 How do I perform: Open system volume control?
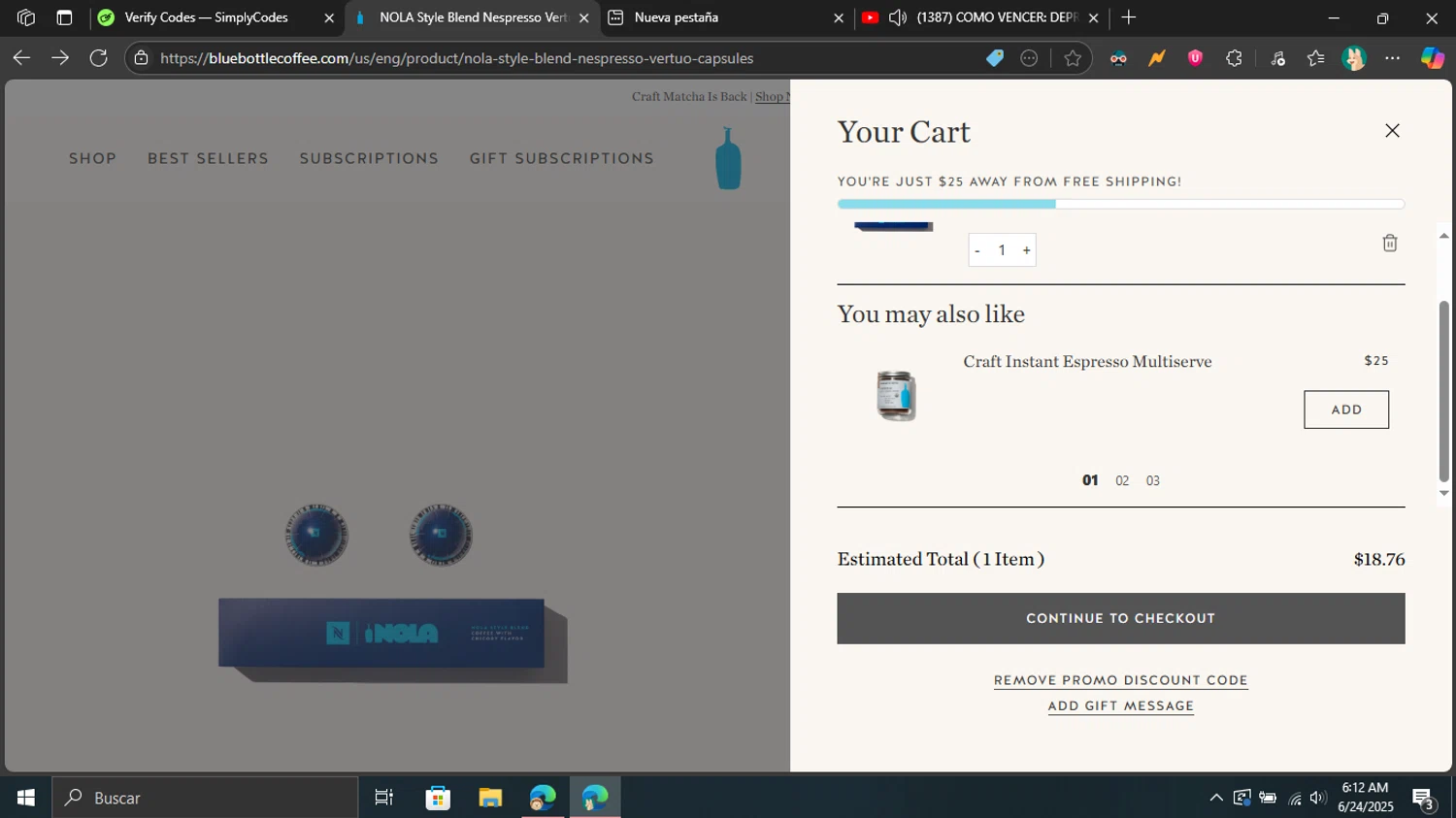[x=1317, y=798]
